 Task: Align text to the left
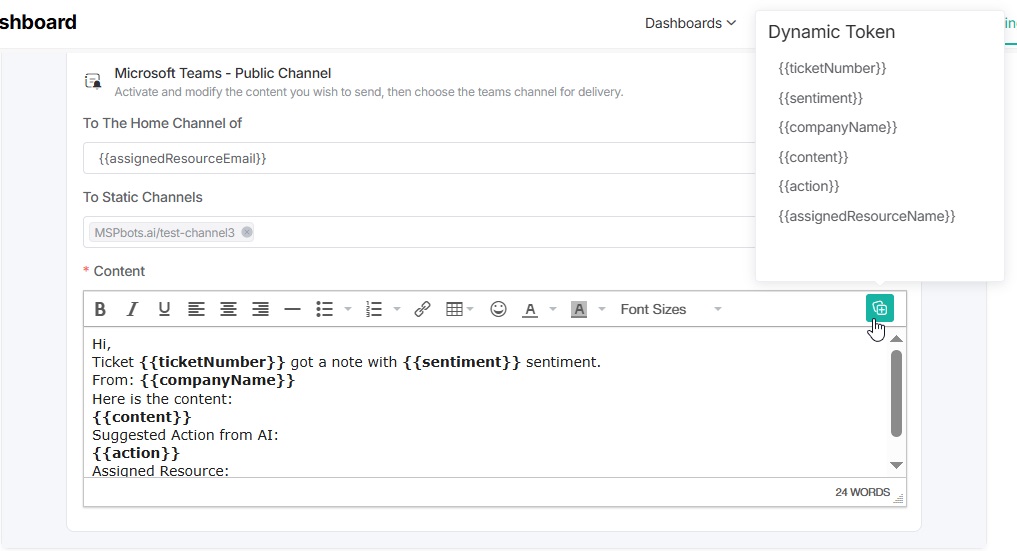click(196, 310)
